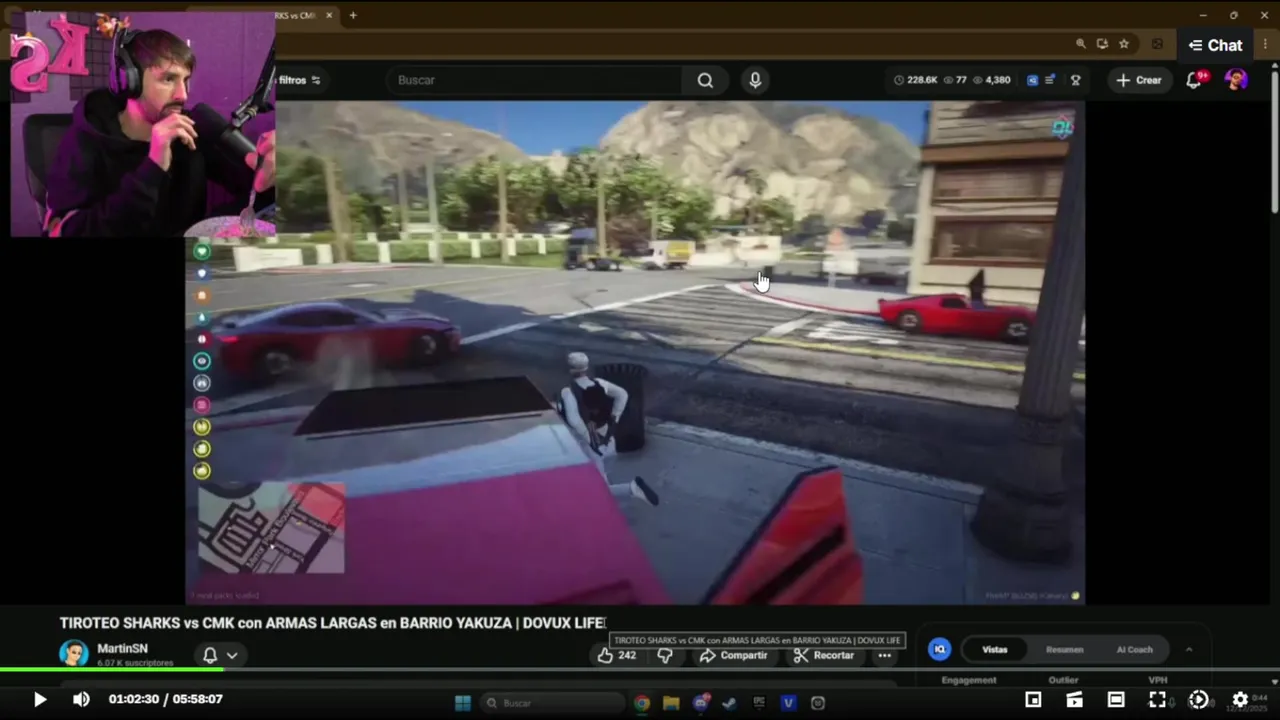Click the Crear create button
Screen dimensions: 1280x720
tap(1139, 80)
